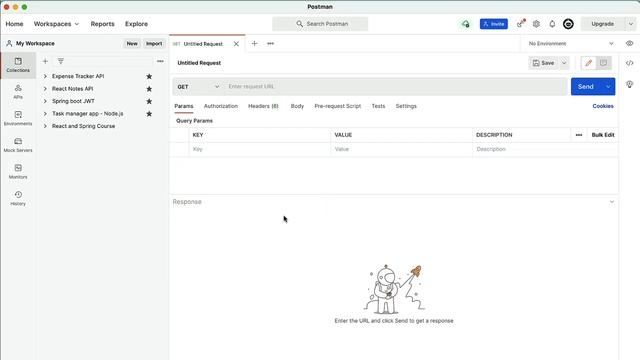The image size is (640, 360).
Task: Open notifications bell icon
Action: pos(552,24)
